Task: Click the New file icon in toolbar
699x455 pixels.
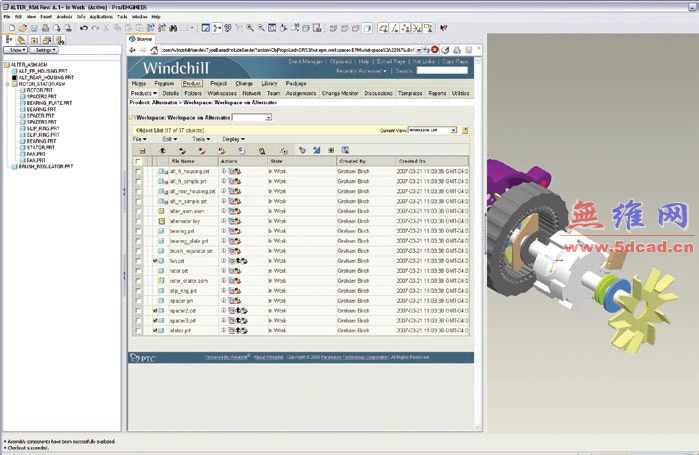Action: [12, 28]
